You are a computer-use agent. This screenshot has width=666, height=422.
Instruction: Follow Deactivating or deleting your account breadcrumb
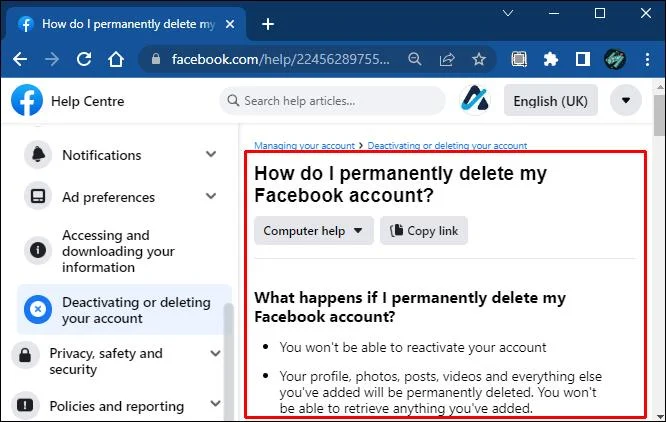point(447,145)
